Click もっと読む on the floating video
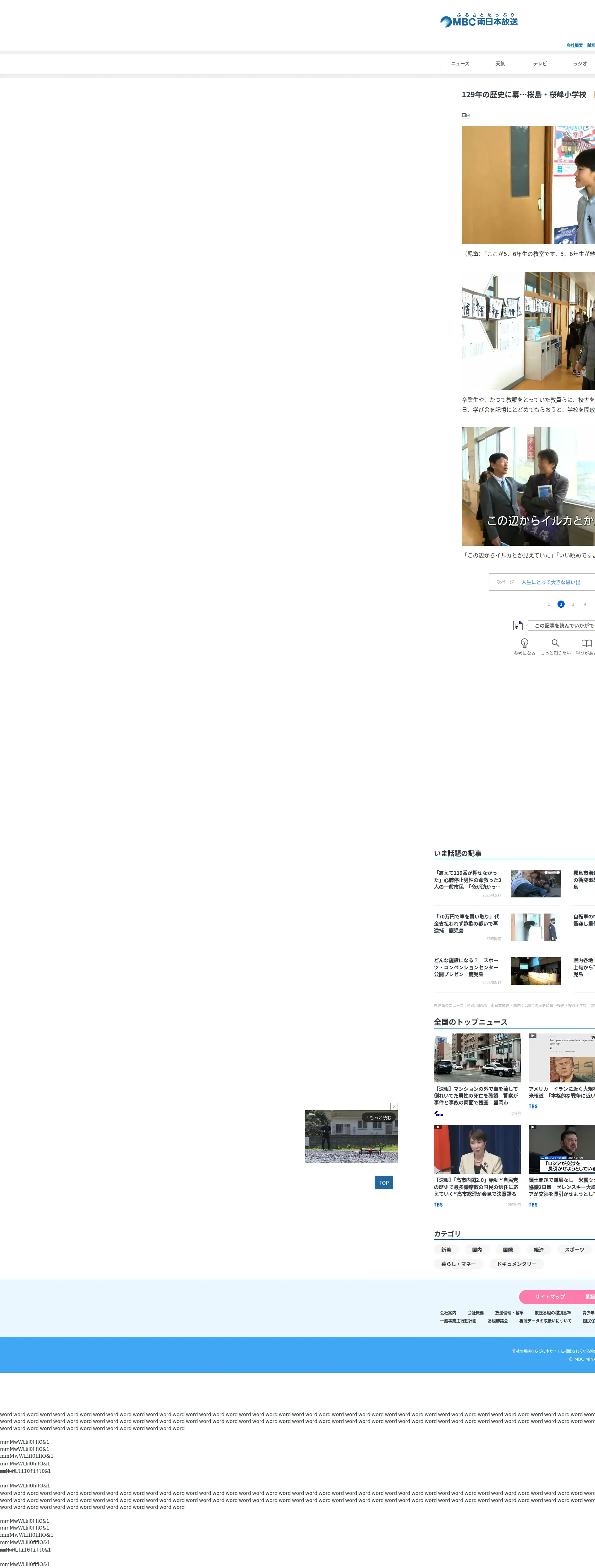Viewport: 595px width, 1568px height. click(379, 1117)
